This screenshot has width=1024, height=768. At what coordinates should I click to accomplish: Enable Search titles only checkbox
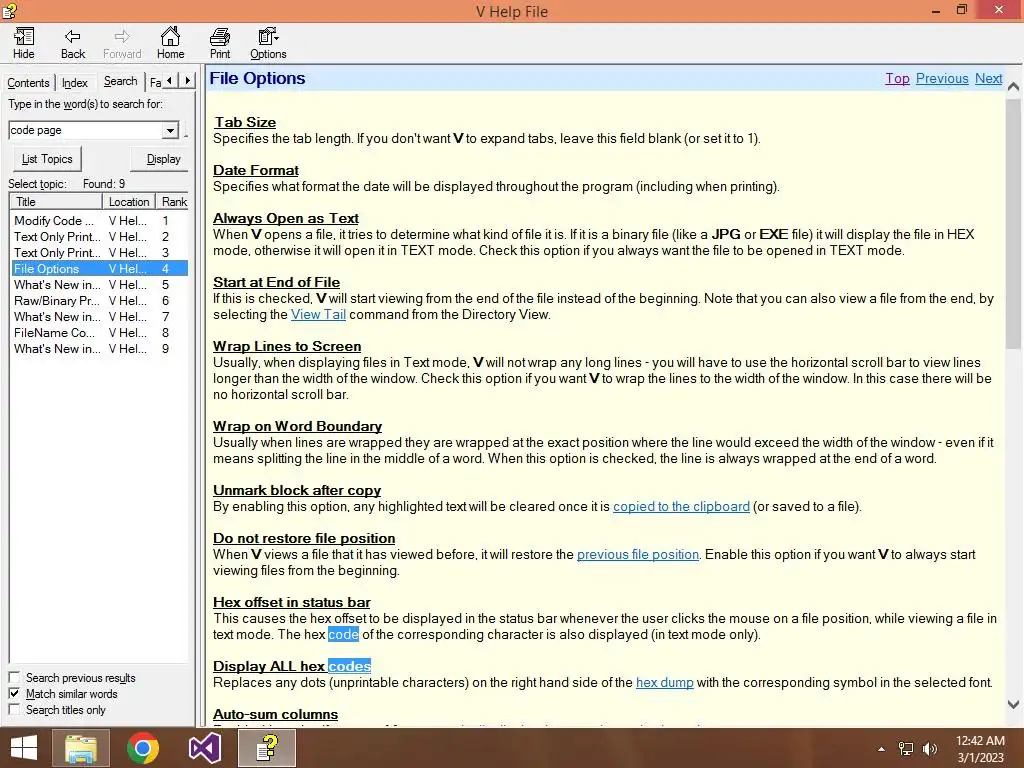coord(14,709)
